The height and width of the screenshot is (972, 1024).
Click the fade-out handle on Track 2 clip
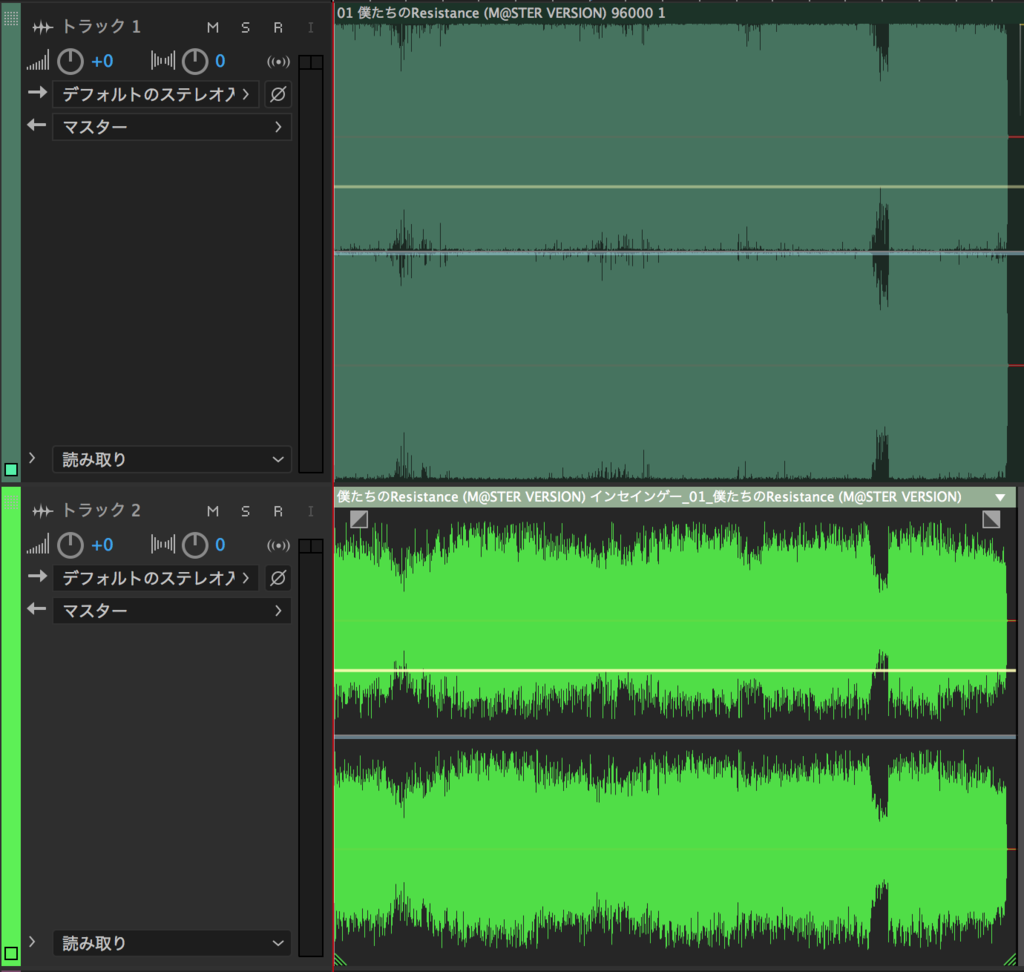click(x=991, y=519)
